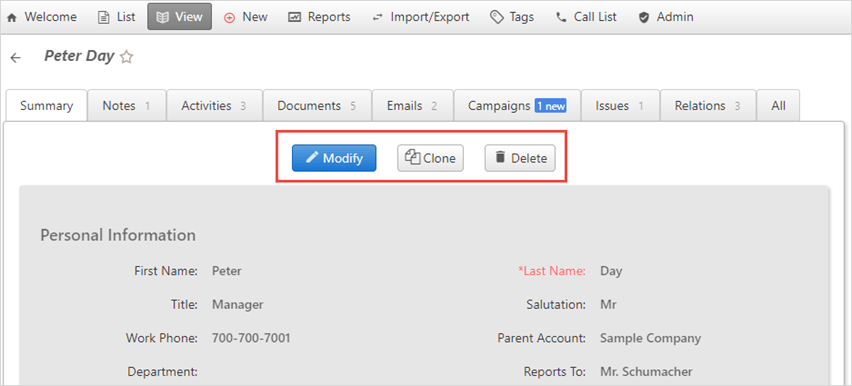
Task: Click the Peter Day record title
Action: (x=79, y=56)
